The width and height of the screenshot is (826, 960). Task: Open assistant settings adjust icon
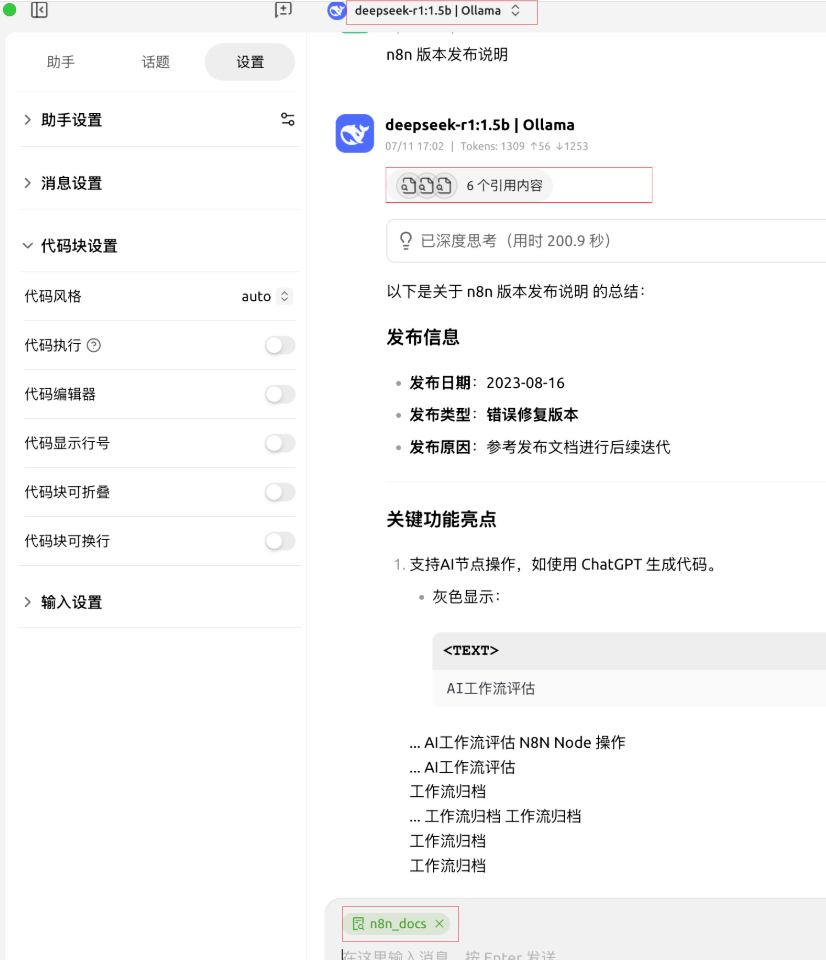tap(287, 119)
